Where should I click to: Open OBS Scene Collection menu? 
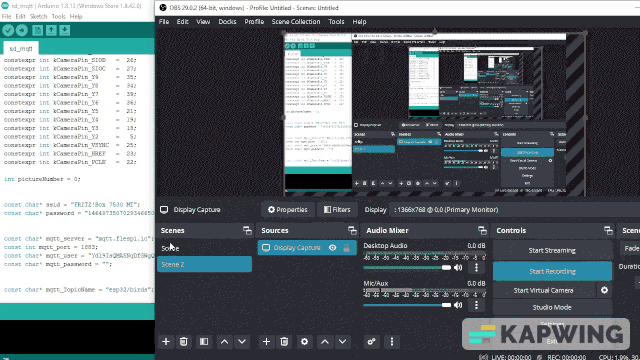[x=296, y=22]
